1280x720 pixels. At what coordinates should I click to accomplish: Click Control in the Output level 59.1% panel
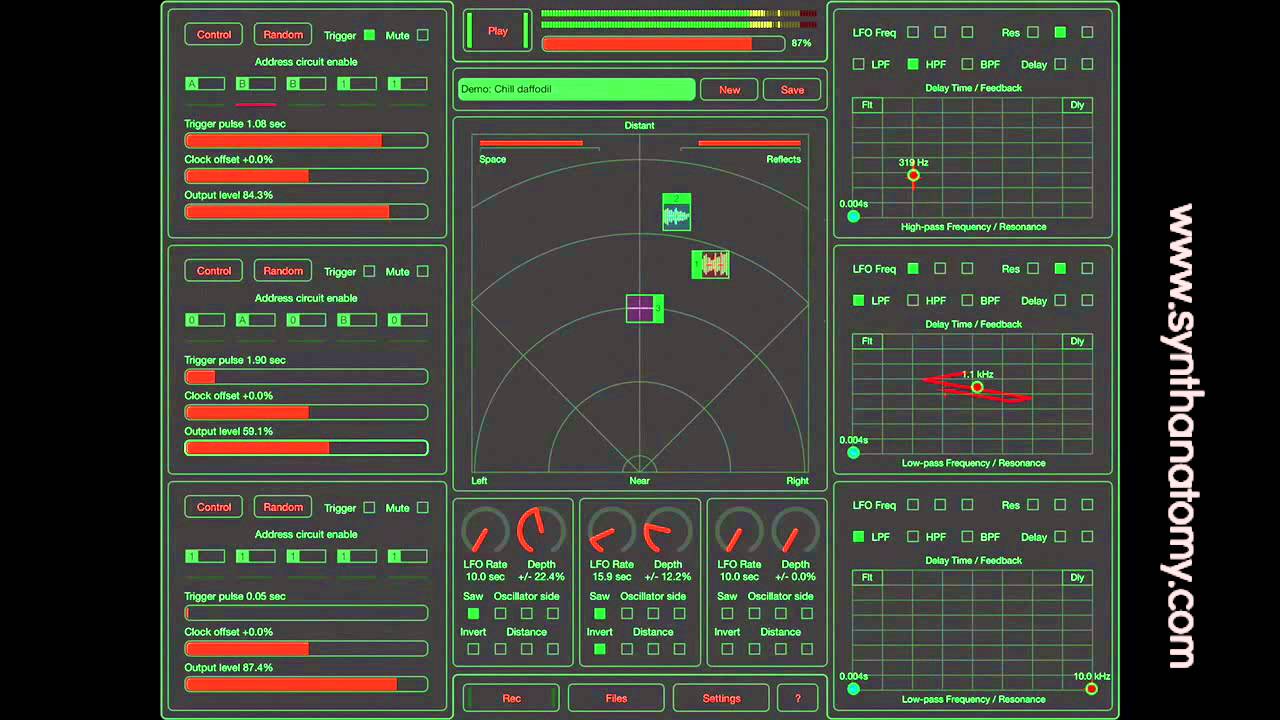214,271
